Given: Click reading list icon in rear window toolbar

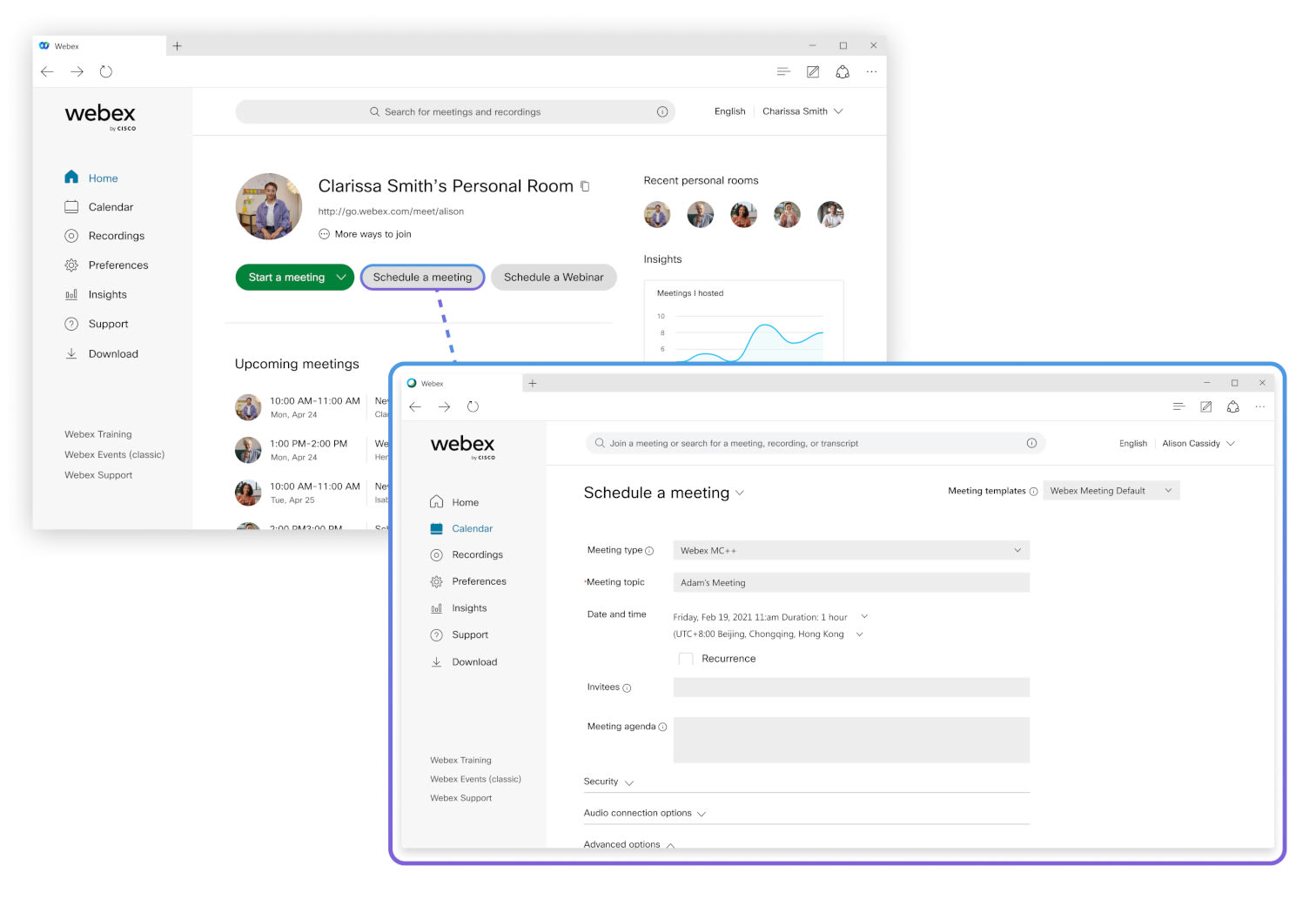Looking at the screenshot, I should click(782, 71).
